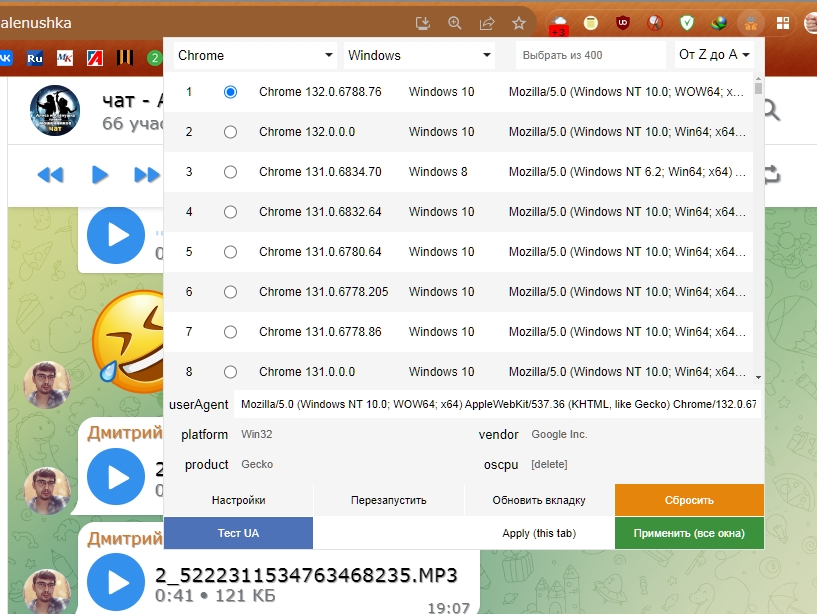Click the oscpu field showing [delete]
Viewport: 817px width, 614px height.
643,464
